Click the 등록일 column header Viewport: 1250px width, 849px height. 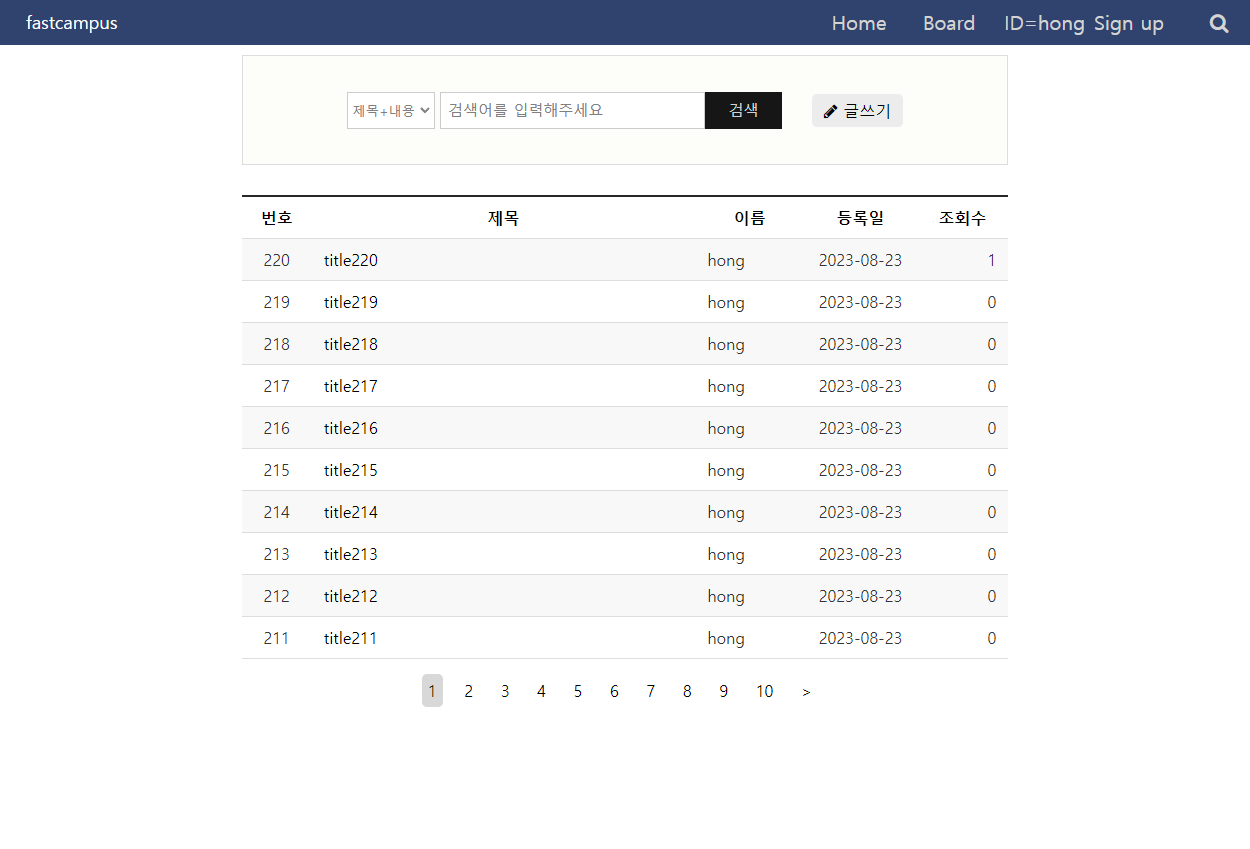(x=860, y=218)
